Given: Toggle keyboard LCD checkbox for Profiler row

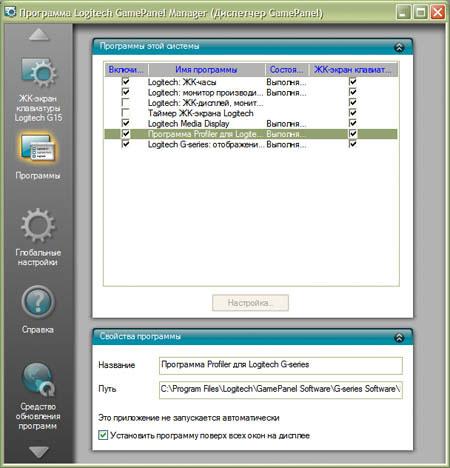Looking at the screenshot, I should pyautogui.click(x=352, y=134).
